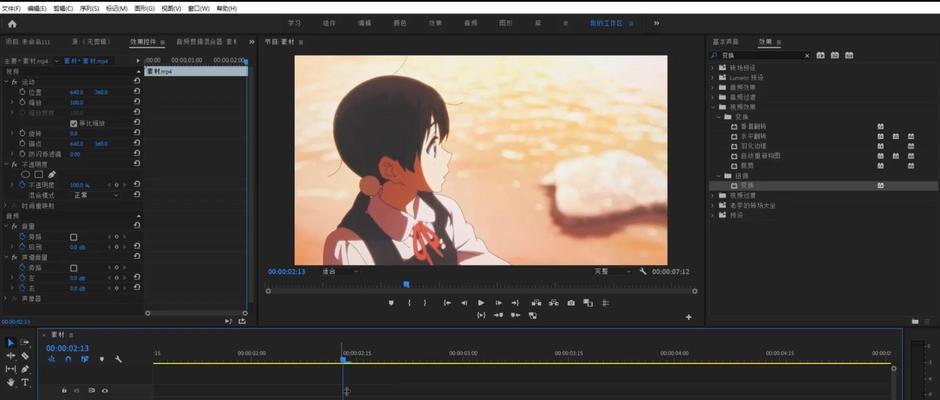Select the Hand tool
940x400 pixels.
pos(11,382)
